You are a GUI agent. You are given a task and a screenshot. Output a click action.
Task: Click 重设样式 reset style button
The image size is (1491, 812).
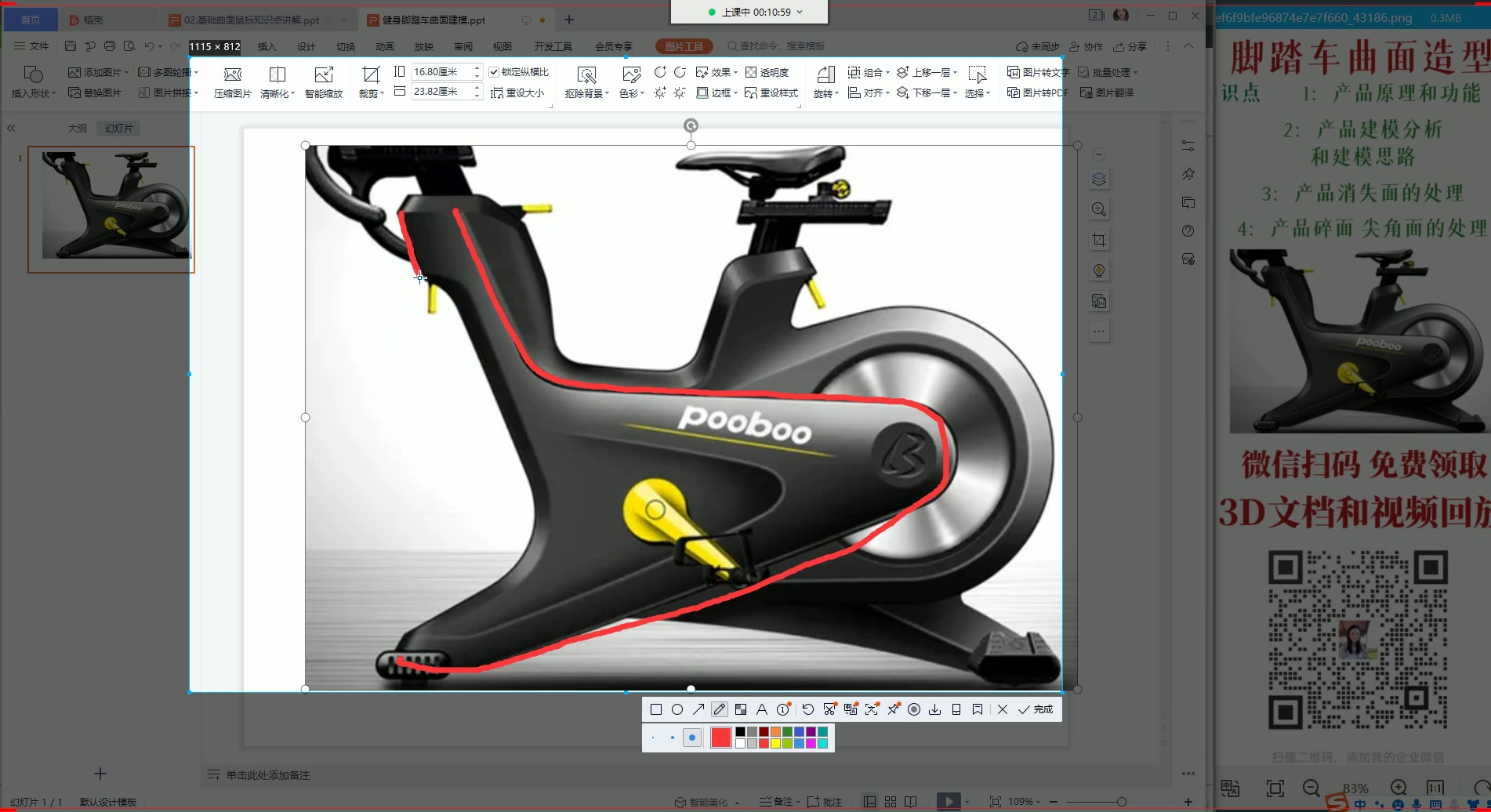coord(771,92)
